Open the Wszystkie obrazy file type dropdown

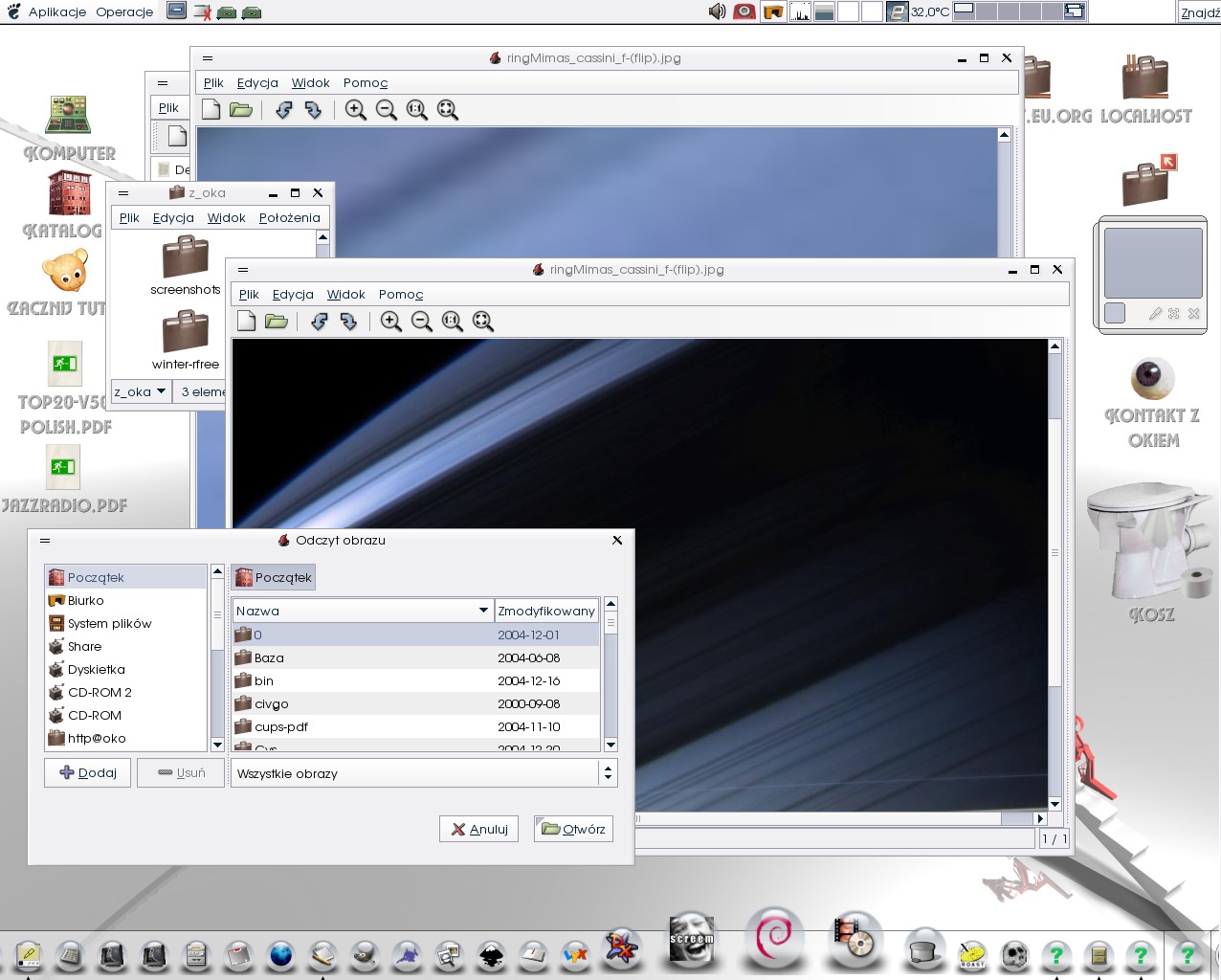[x=424, y=773]
